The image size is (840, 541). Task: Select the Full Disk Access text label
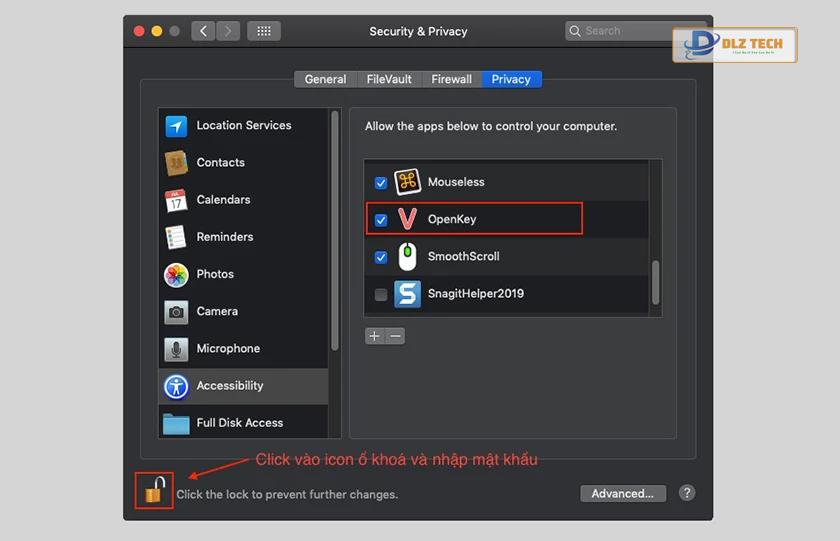[239, 423]
